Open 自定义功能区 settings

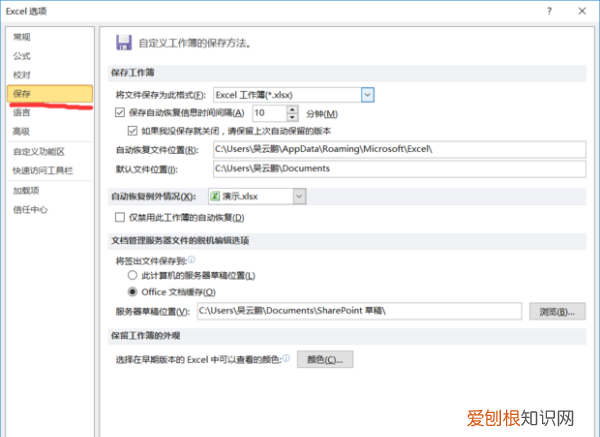pos(39,152)
